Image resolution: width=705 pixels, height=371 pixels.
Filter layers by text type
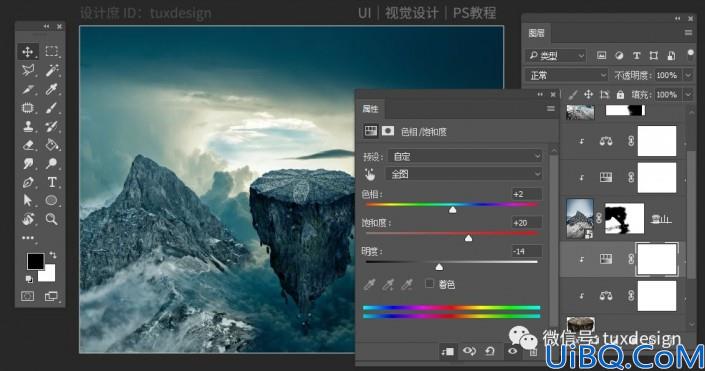(636, 55)
